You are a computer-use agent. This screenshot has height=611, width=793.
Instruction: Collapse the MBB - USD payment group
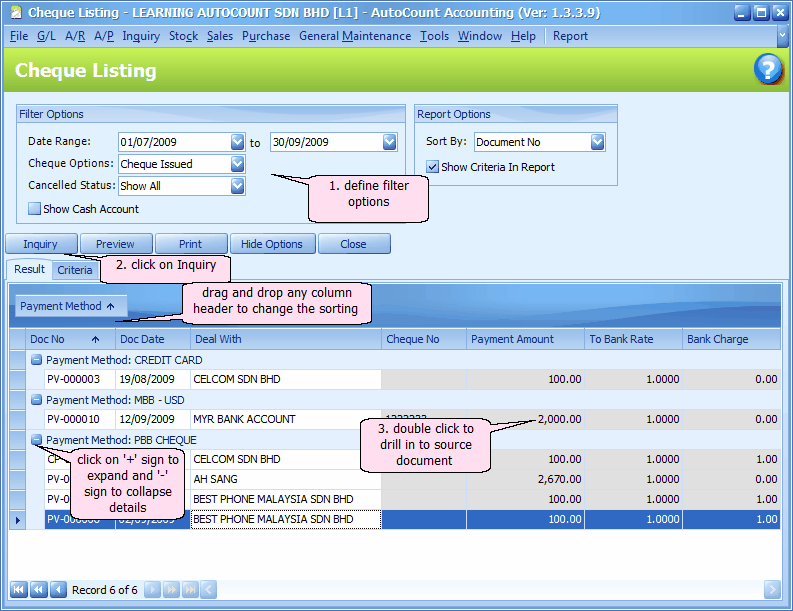tap(36, 400)
